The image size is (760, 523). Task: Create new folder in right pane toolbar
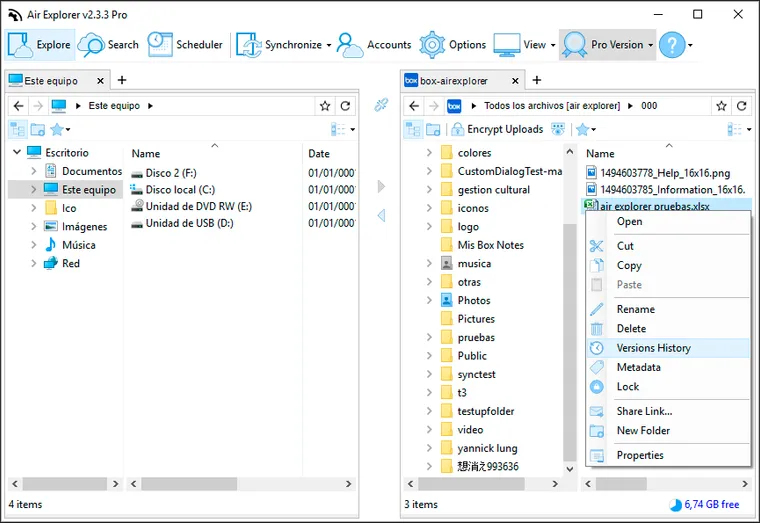tap(433, 129)
